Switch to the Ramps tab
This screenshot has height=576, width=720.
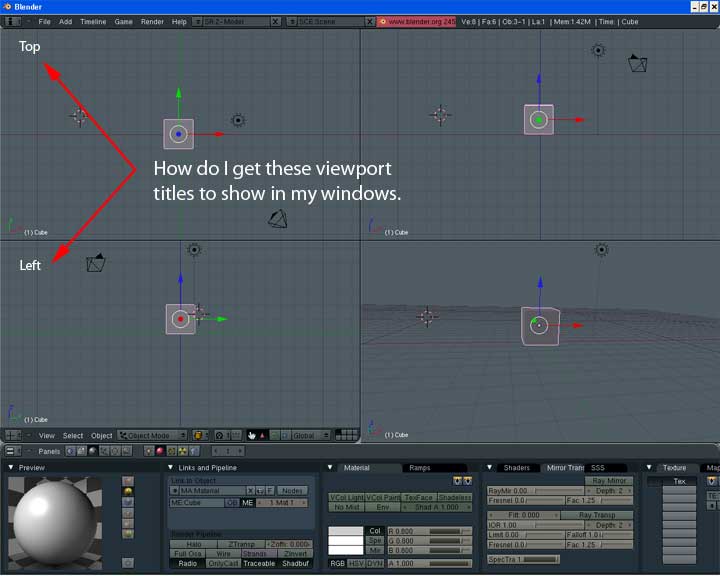[421, 467]
